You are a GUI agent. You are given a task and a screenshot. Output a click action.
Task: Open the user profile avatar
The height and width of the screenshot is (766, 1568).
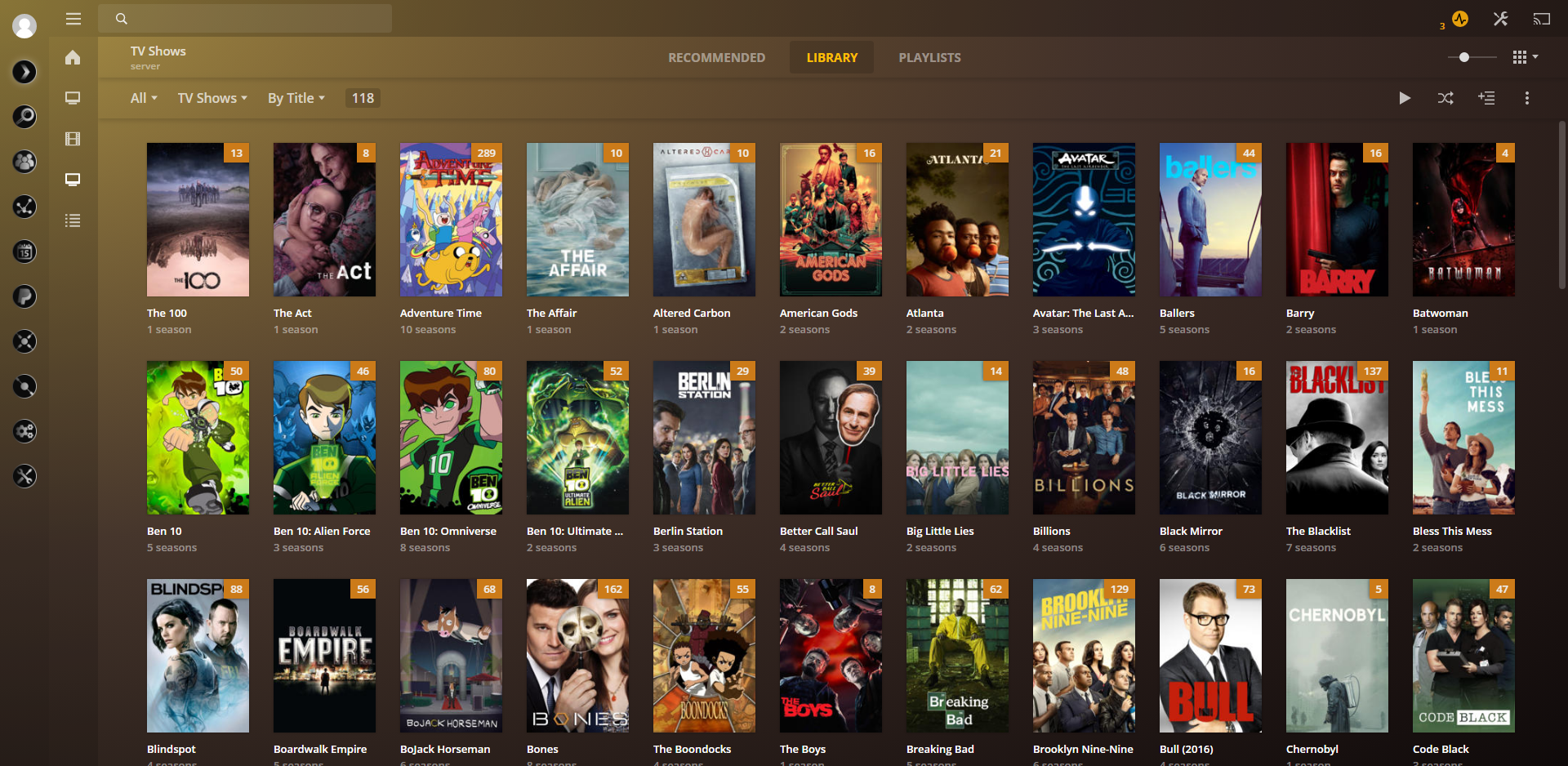(24, 26)
